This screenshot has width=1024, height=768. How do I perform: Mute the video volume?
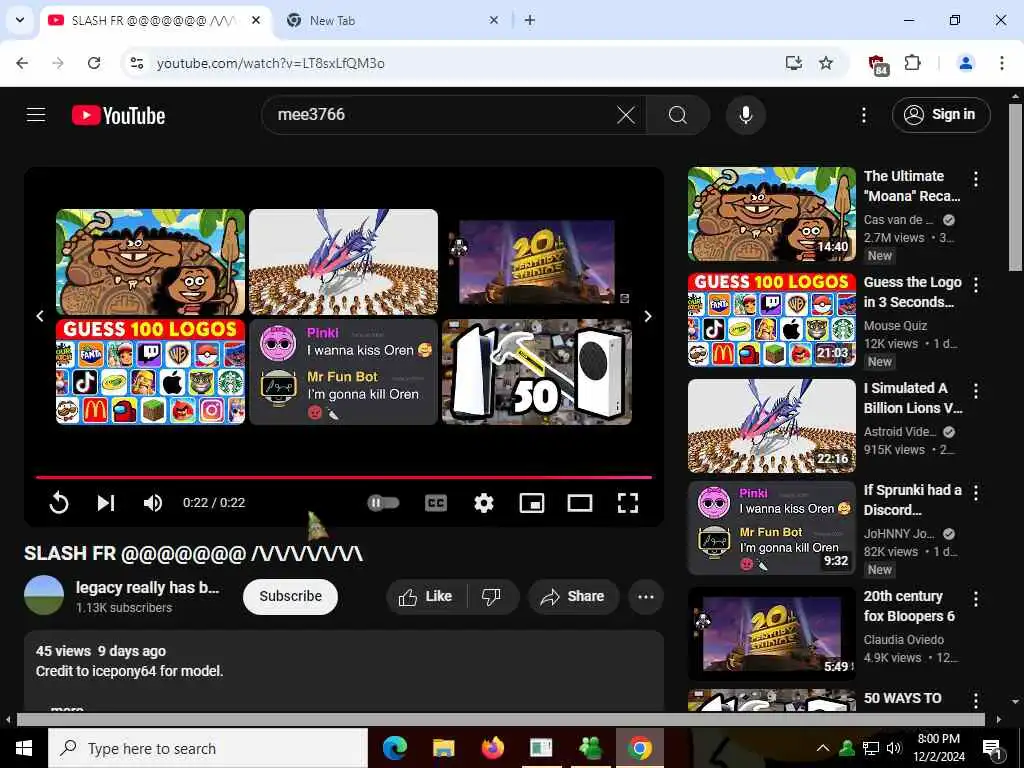[x=153, y=503]
